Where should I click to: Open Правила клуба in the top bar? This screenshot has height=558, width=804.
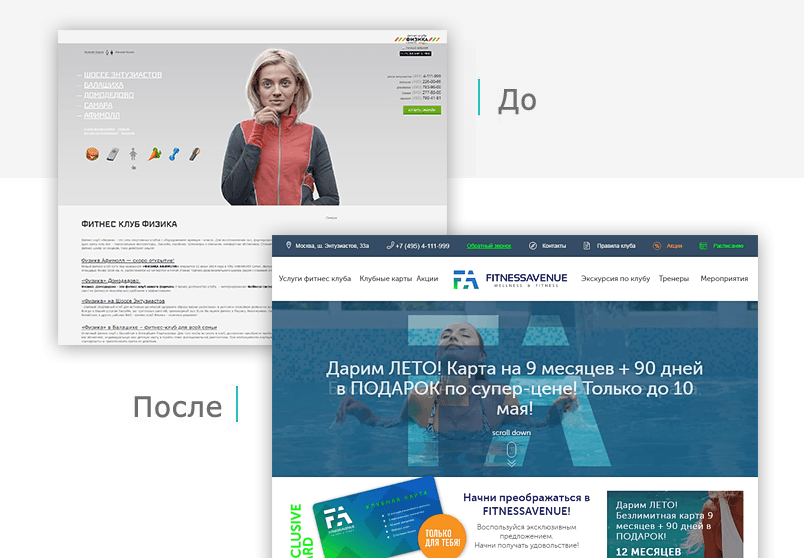click(x=616, y=246)
